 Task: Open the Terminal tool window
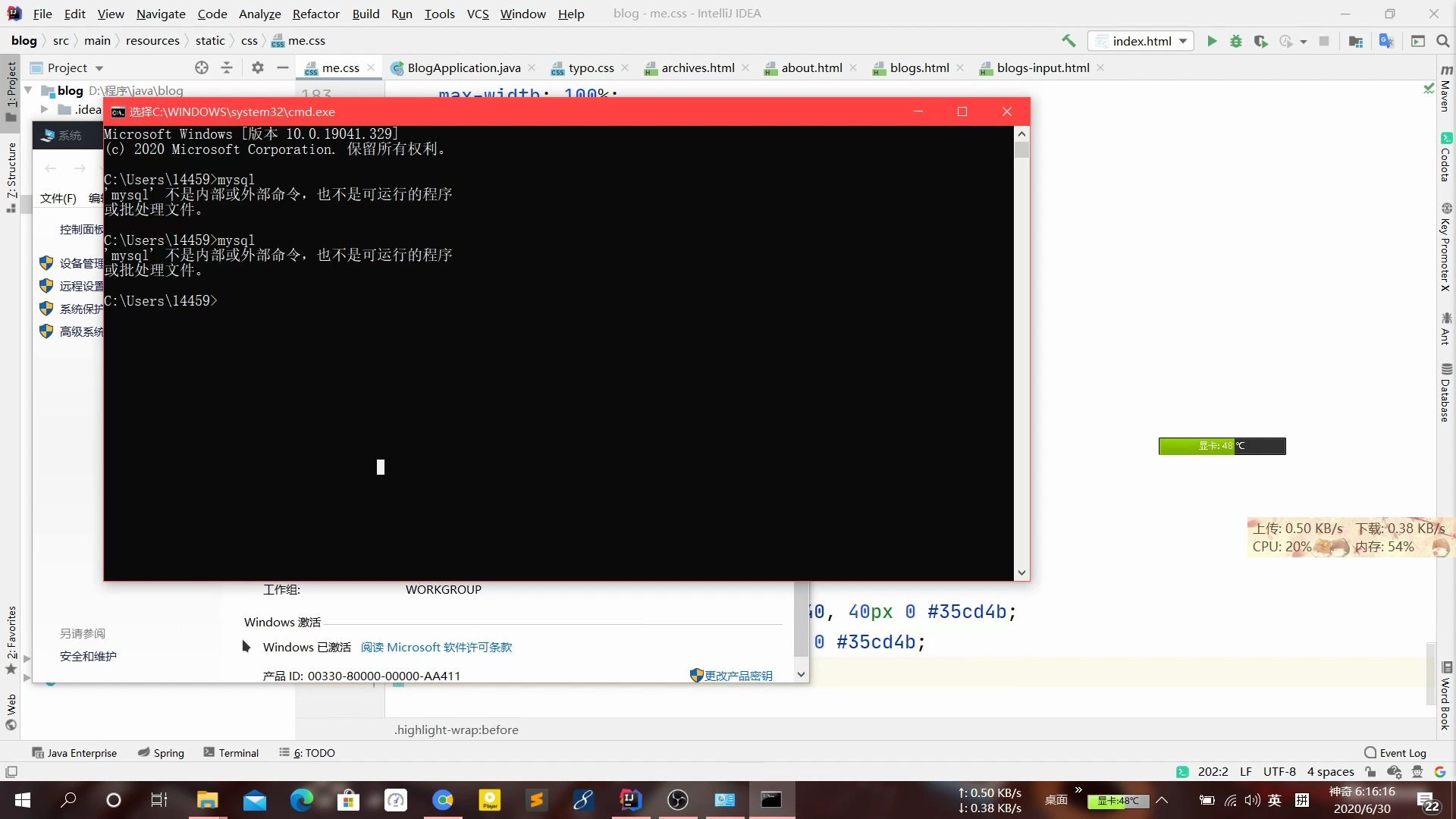(x=231, y=752)
